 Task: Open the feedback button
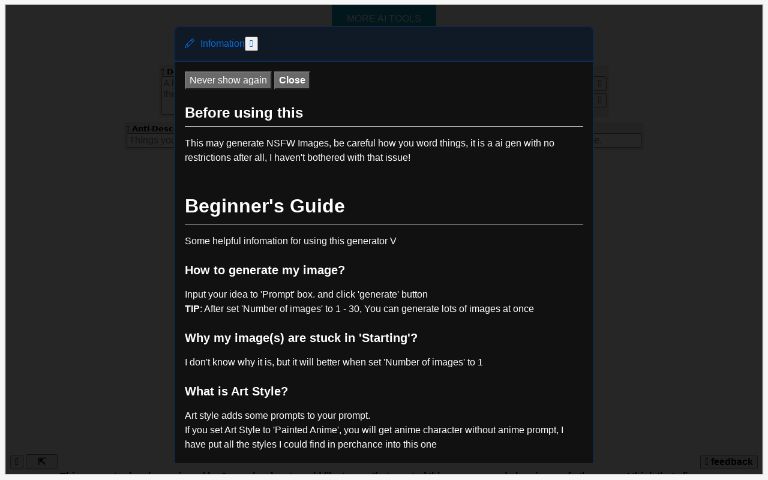tap(728, 461)
